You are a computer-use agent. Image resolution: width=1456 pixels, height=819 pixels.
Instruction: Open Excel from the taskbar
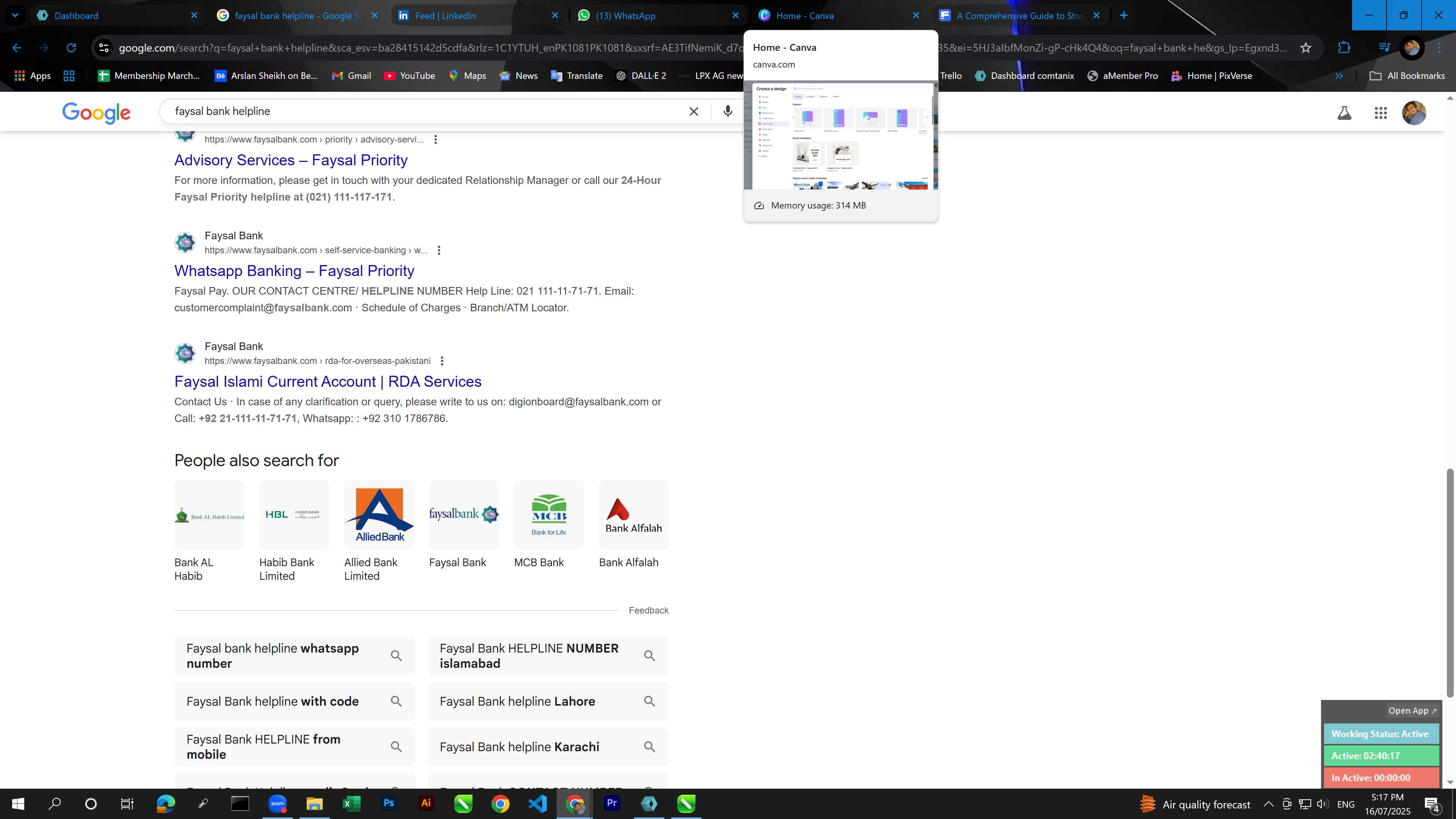point(351,803)
